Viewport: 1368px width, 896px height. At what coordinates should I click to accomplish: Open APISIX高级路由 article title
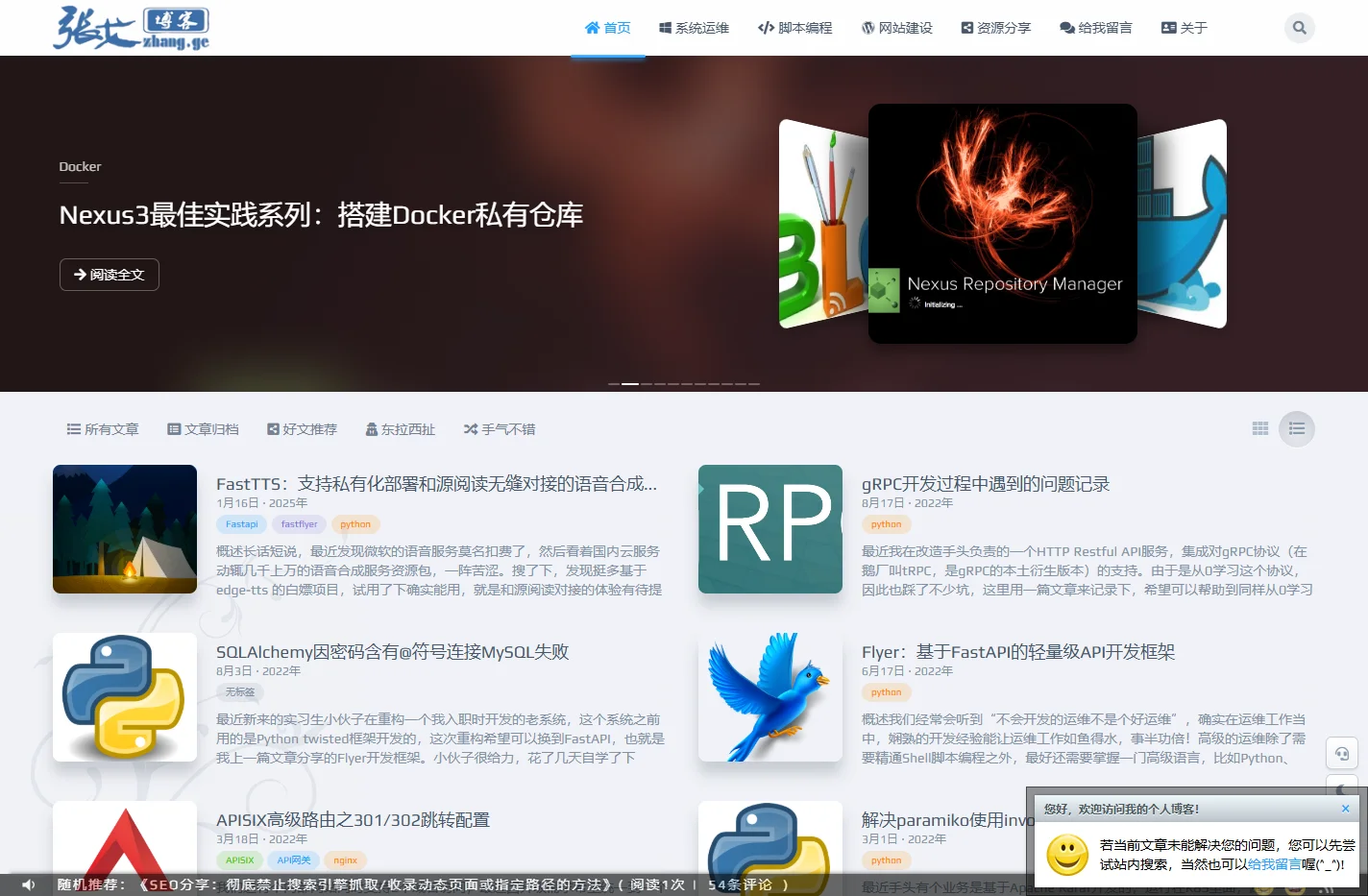[354, 820]
